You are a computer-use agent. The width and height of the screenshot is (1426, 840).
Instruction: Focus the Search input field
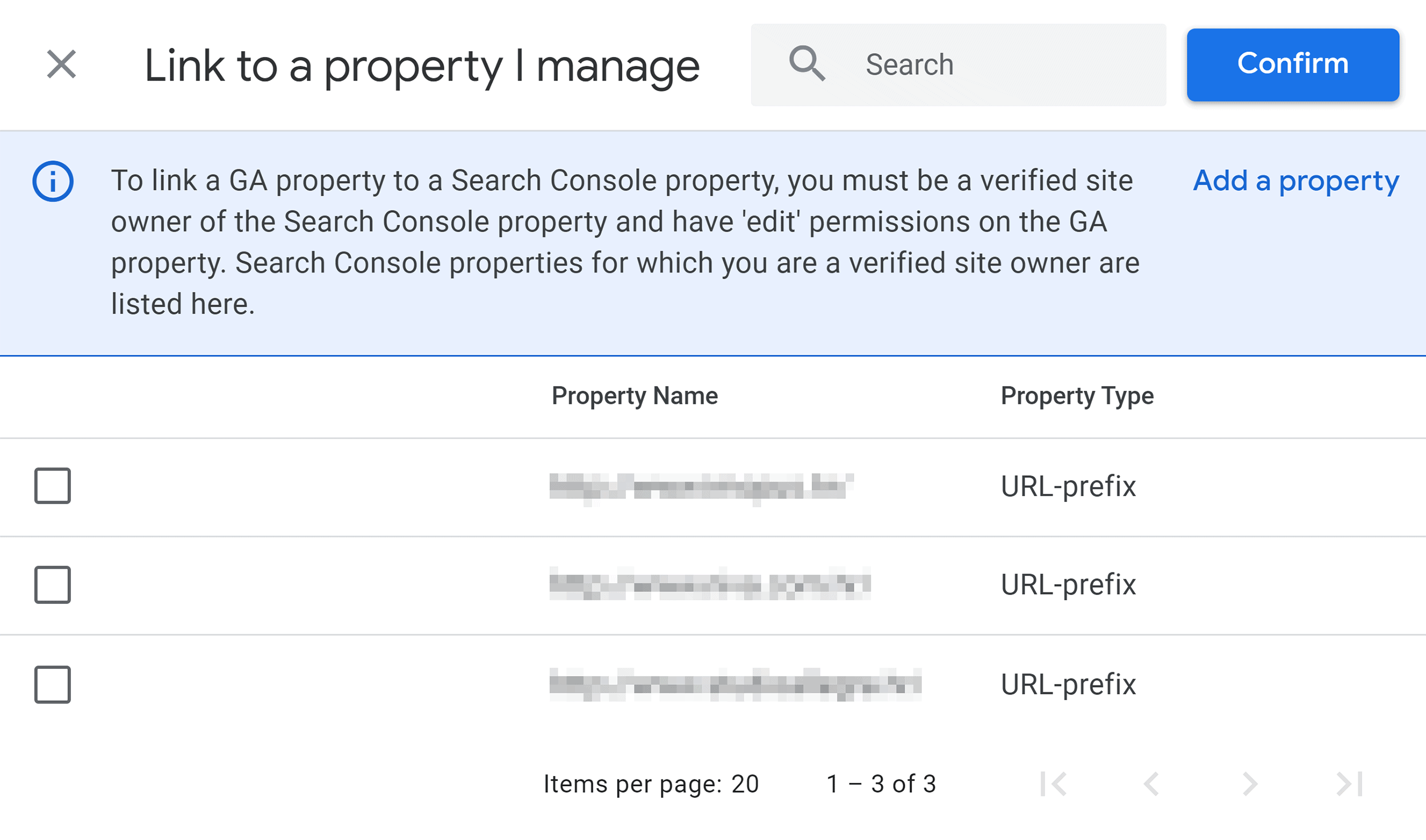tap(958, 64)
